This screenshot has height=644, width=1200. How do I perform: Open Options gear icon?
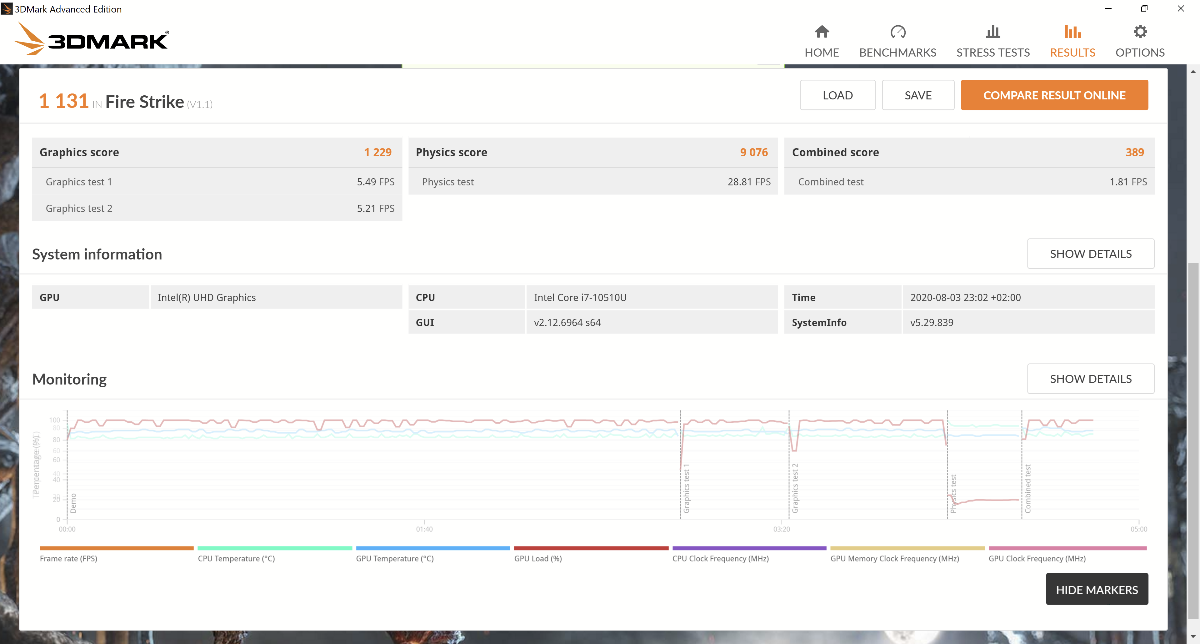(x=1140, y=32)
